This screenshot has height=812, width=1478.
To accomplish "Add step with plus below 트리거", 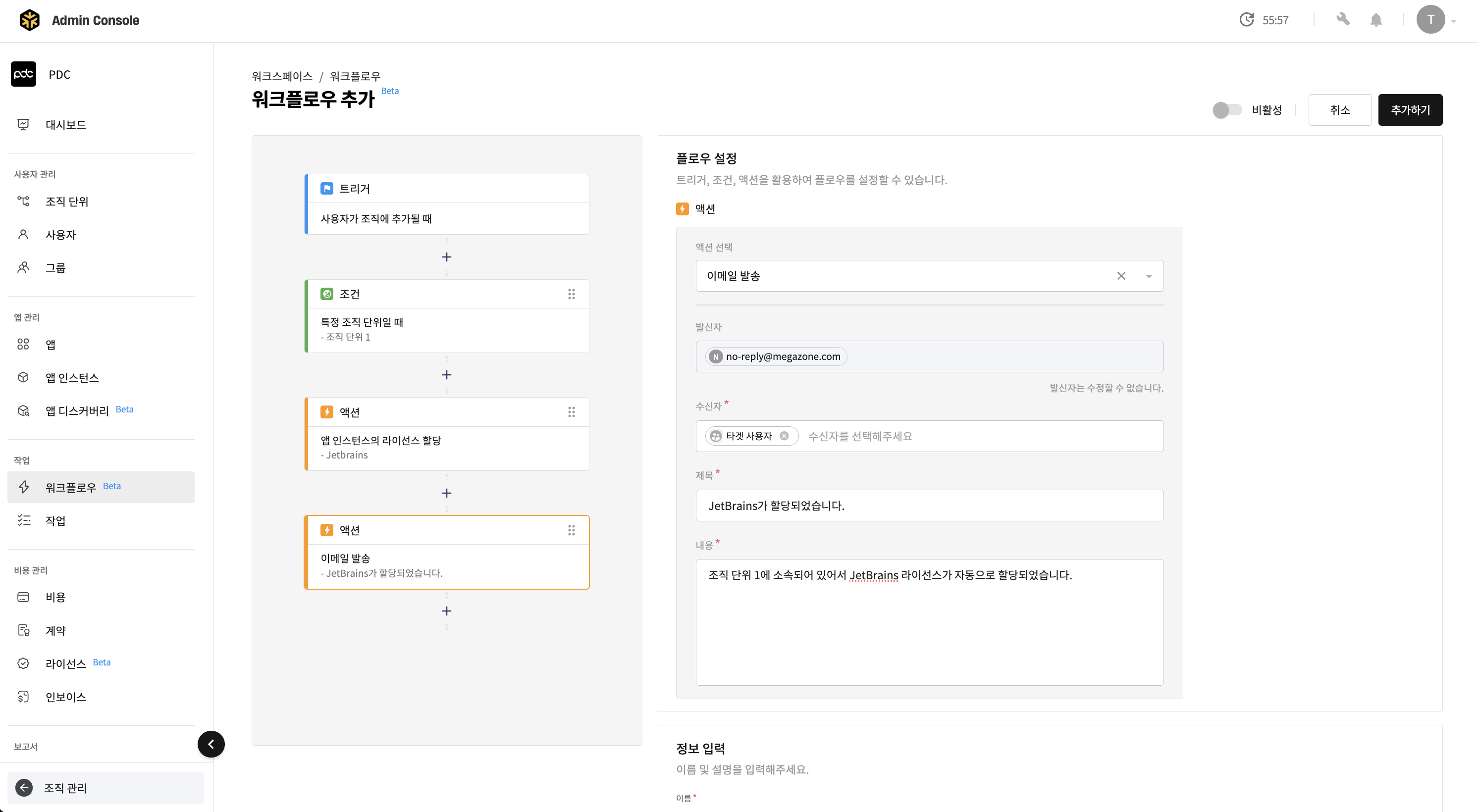I will (x=446, y=257).
